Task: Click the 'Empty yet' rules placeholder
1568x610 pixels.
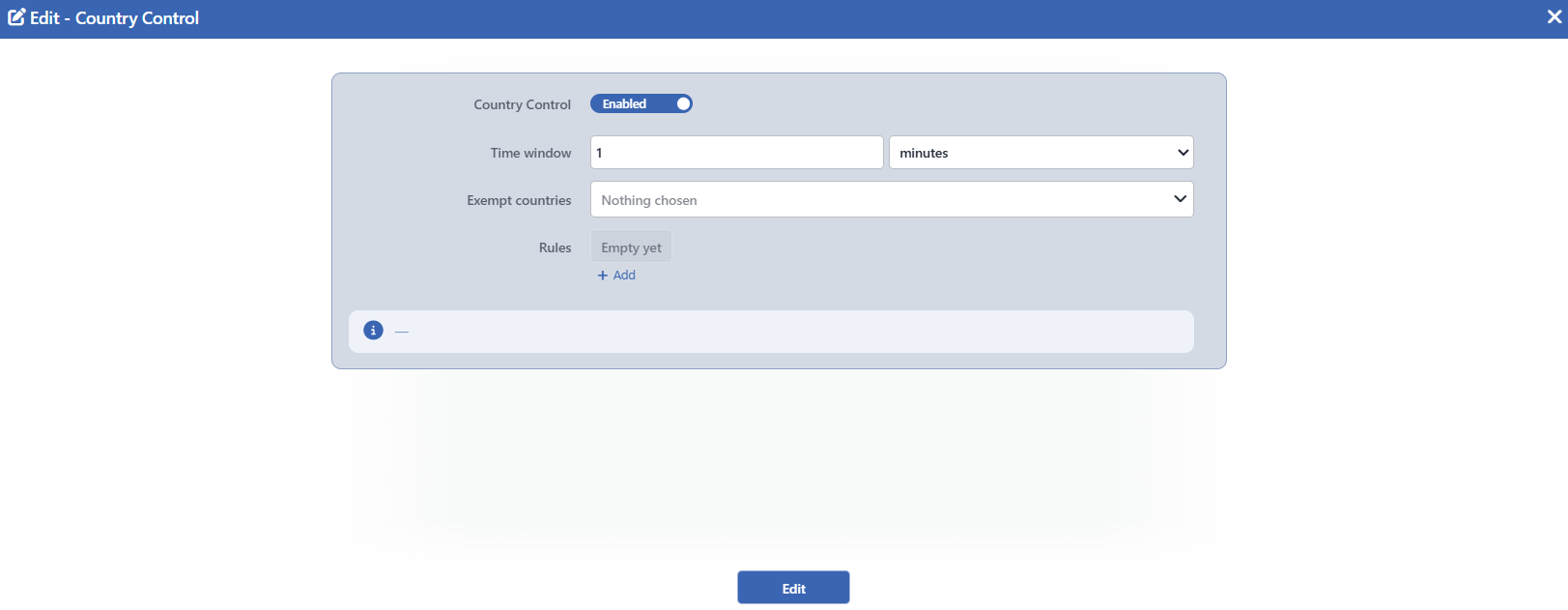Action: (631, 247)
